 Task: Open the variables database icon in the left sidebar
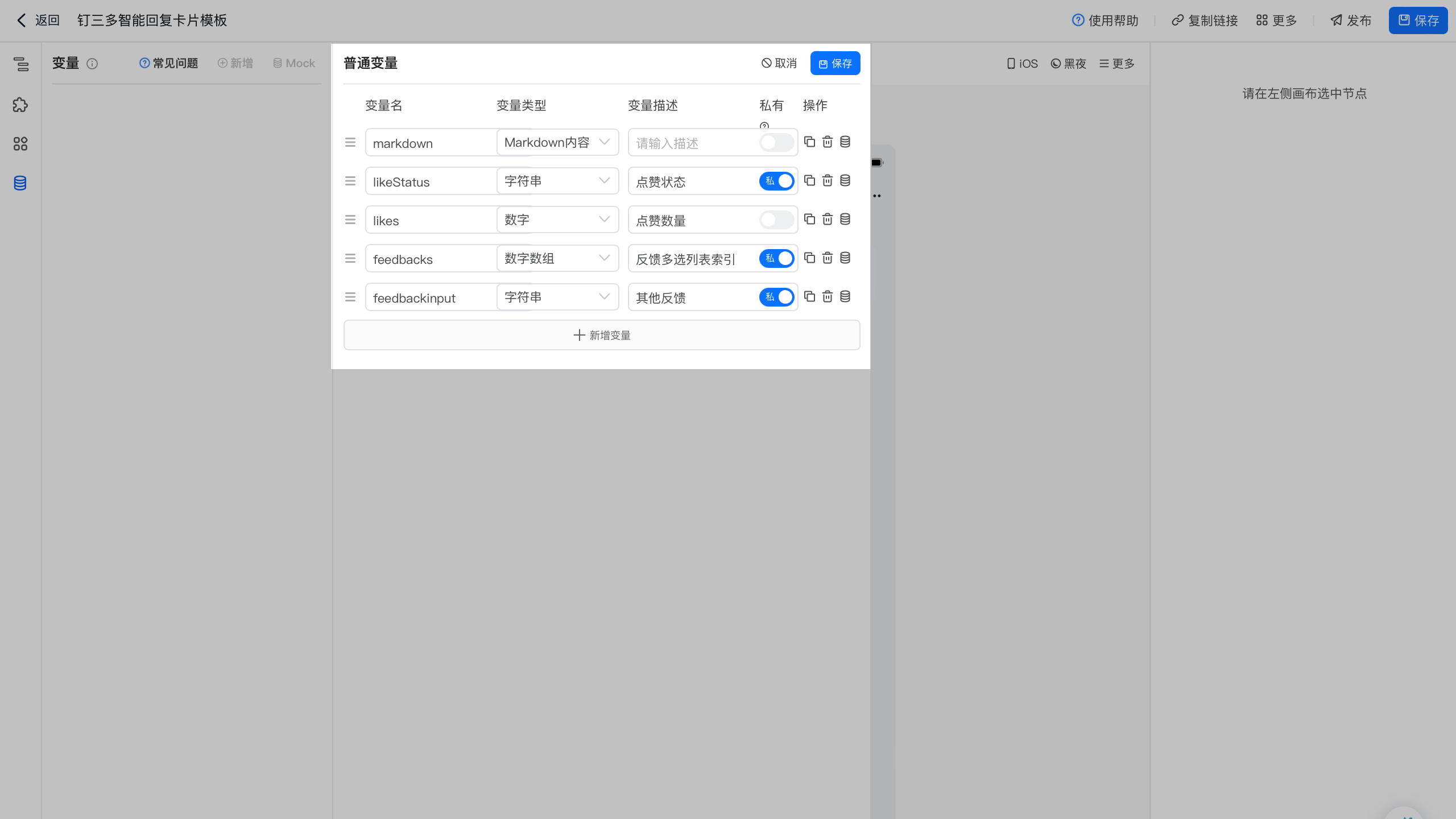[x=20, y=183]
